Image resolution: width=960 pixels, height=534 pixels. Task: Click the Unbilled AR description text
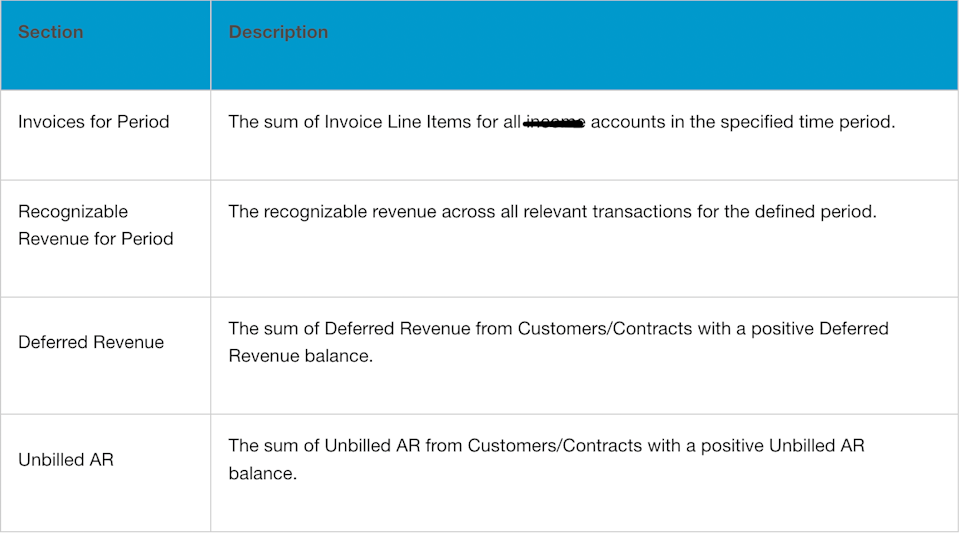coord(546,459)
